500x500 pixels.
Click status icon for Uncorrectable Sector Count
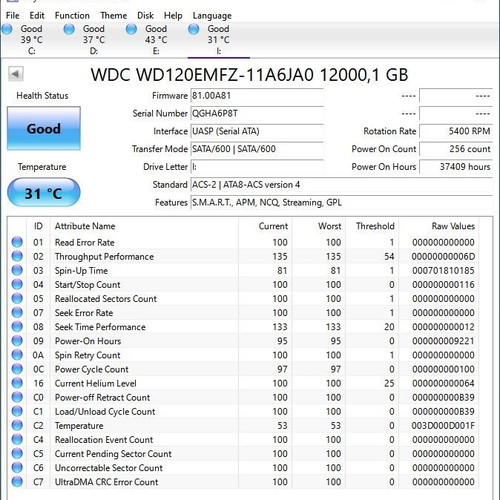(17, 467)
